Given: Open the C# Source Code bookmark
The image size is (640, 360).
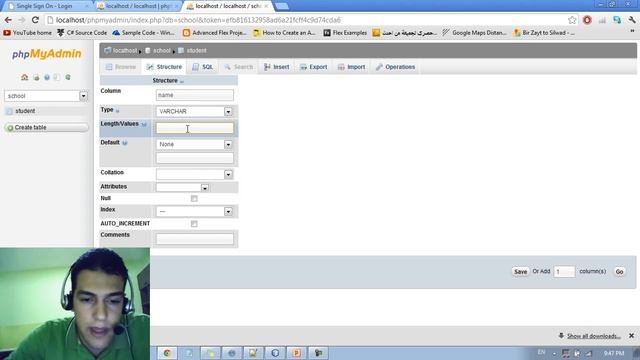Looking at the screenshot, I should coord(82,33).
